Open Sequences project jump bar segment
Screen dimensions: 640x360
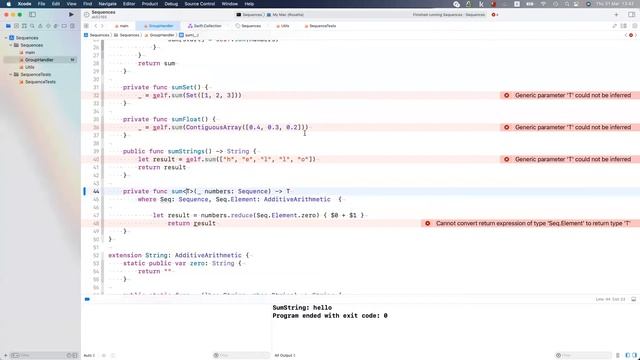pyautogui.click(x=97, y=35)
